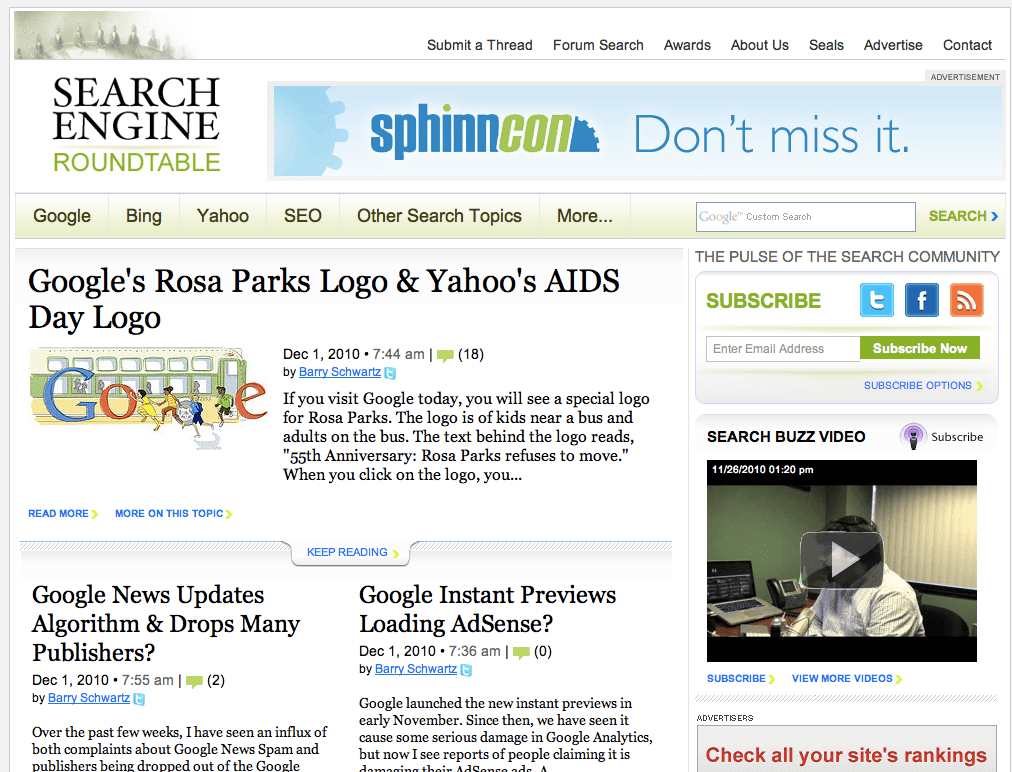
Task: Click Barry Schwartz author link on Instant Previews article
Action: pyautogui.click(x=416, y=669)
